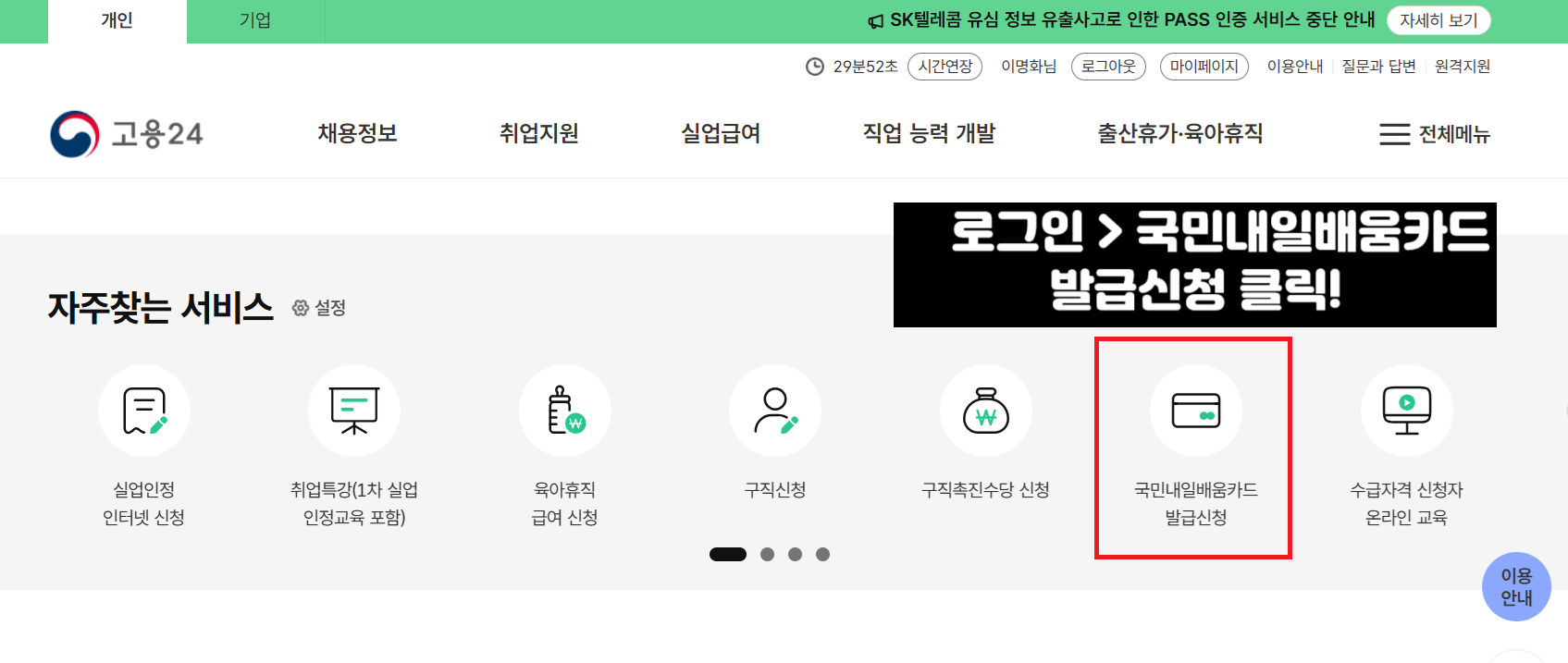Open the 원격지원 link
1568x663 pixels.
1463,67
